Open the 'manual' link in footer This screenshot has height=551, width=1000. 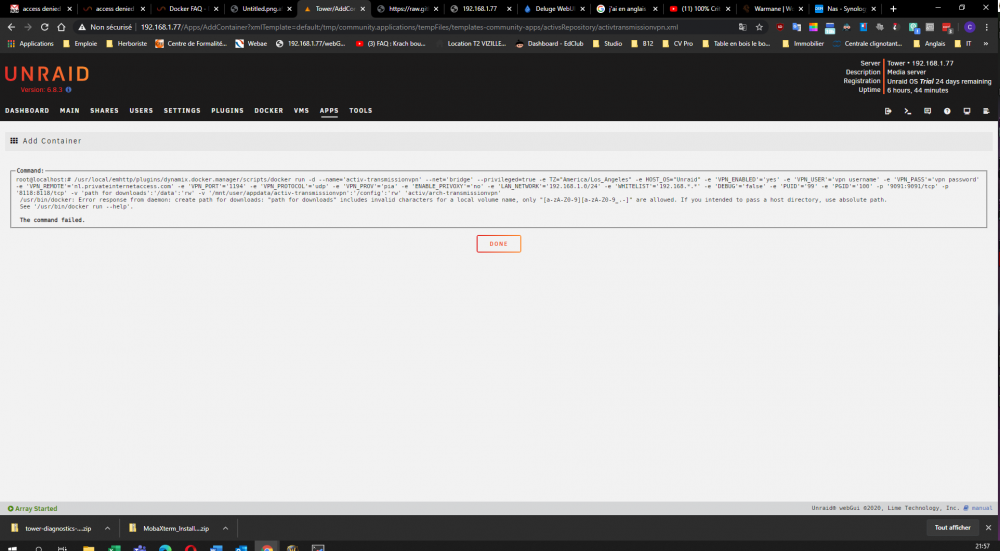[982, 508]
